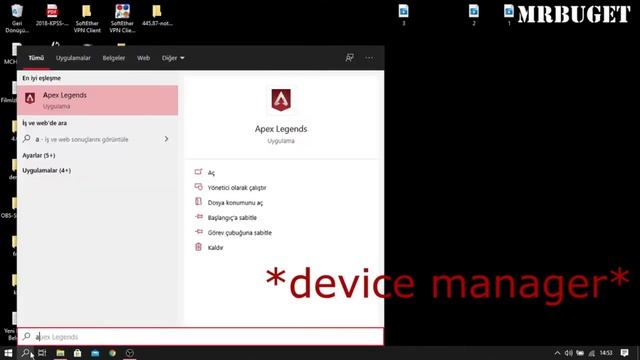Switch to the Belgeler tab
Image resolution: width=640 pixels, height=360 pixels.
point(114,58)
